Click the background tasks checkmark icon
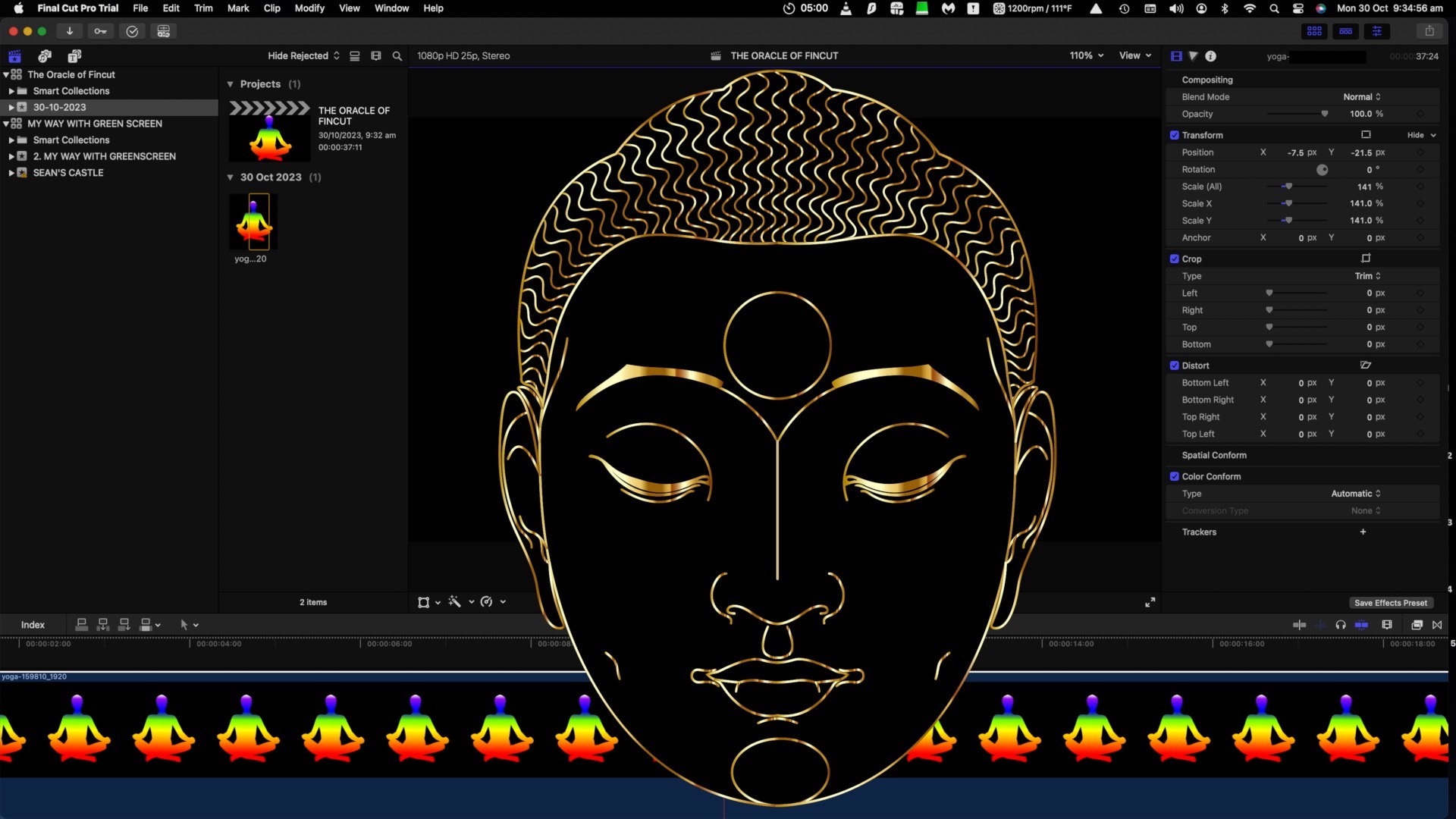Viewport: 1456px width, 819px height. (132, 31)
